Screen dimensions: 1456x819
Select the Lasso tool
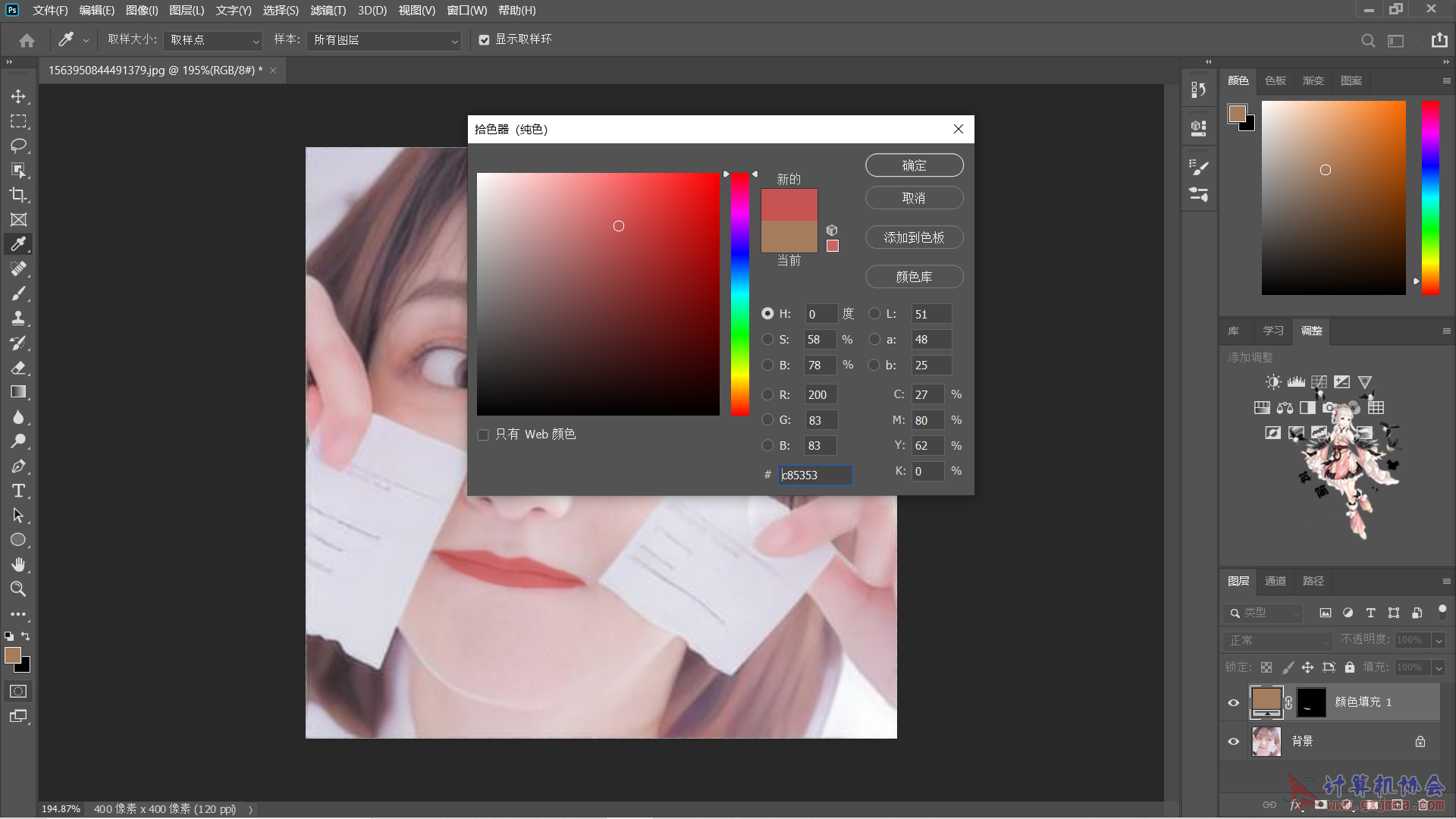18,146
